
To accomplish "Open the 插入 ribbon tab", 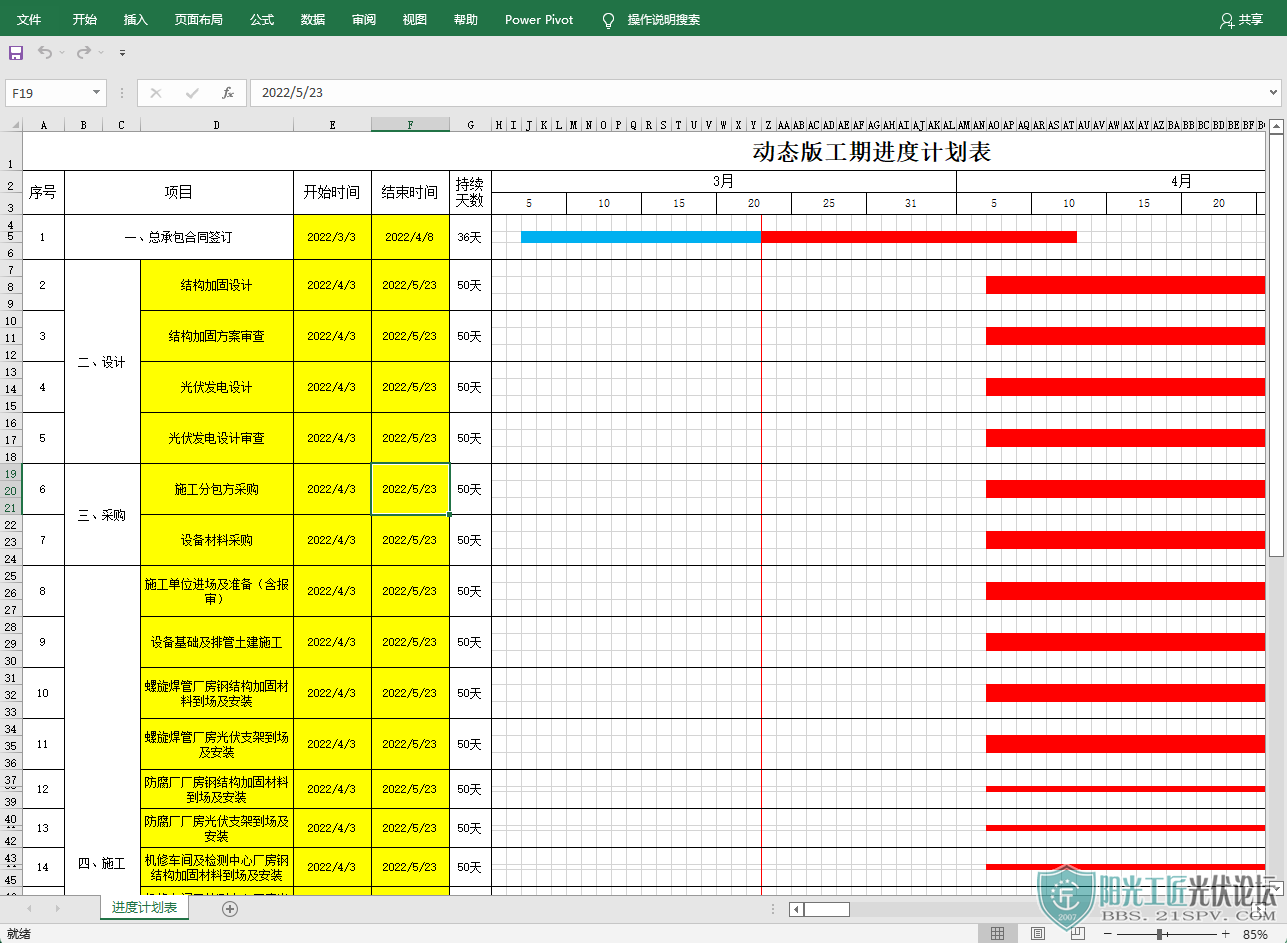I will point(135,20).
